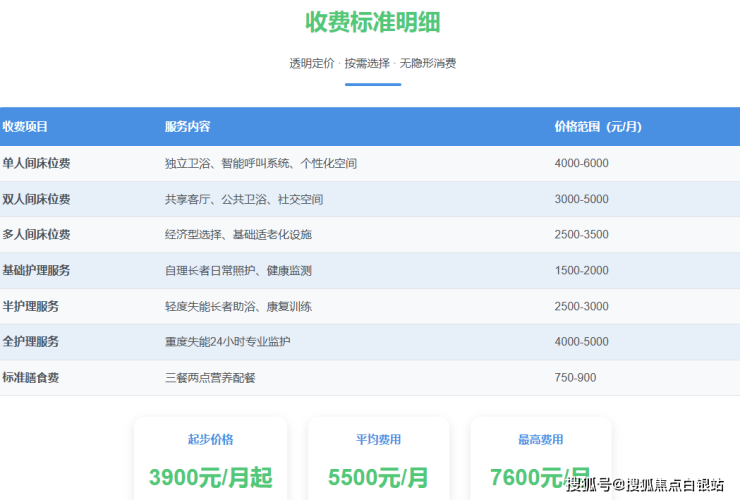Click the 标准膳食费 row label
Image resolution: width=740 pixels, height=500 pixels.
(30, 378)
